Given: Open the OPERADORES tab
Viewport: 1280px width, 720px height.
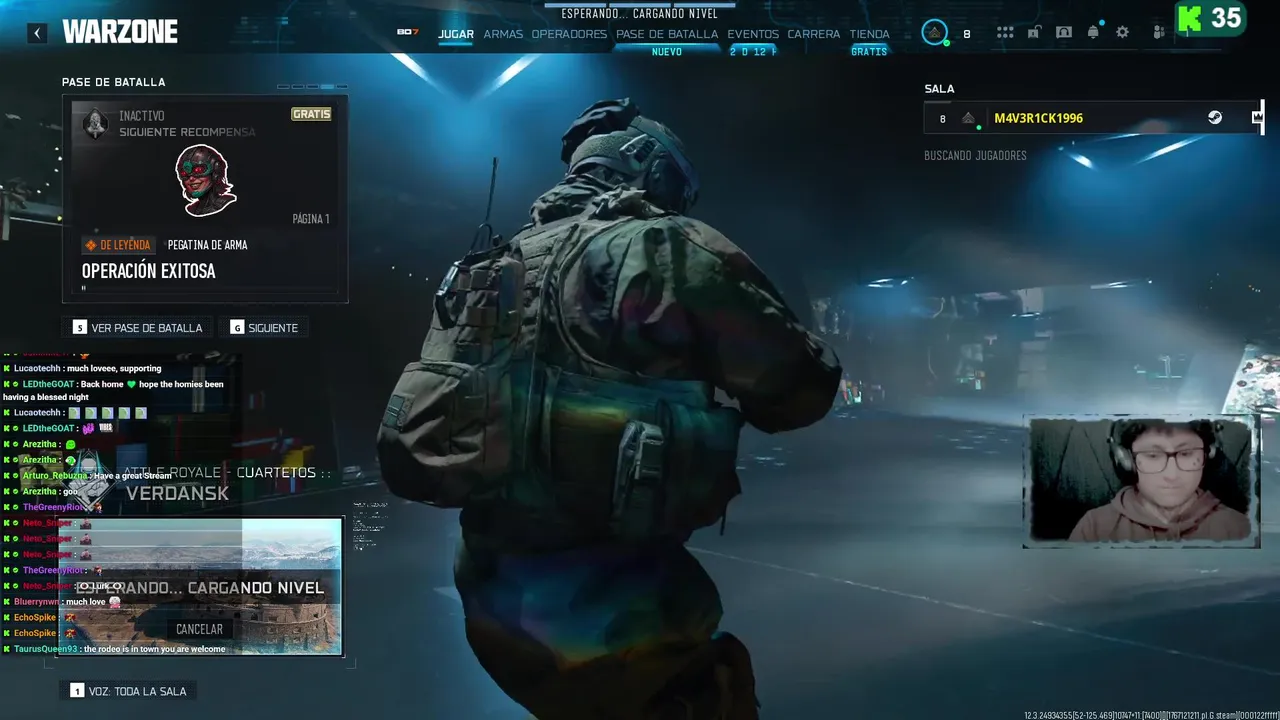Looking at the screenshot, I should pos(569,34).
